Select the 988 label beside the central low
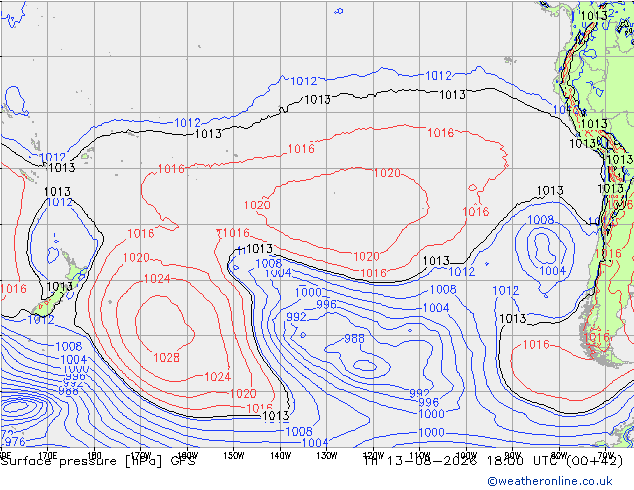This screenshot has width=634, height=490. 354,338
